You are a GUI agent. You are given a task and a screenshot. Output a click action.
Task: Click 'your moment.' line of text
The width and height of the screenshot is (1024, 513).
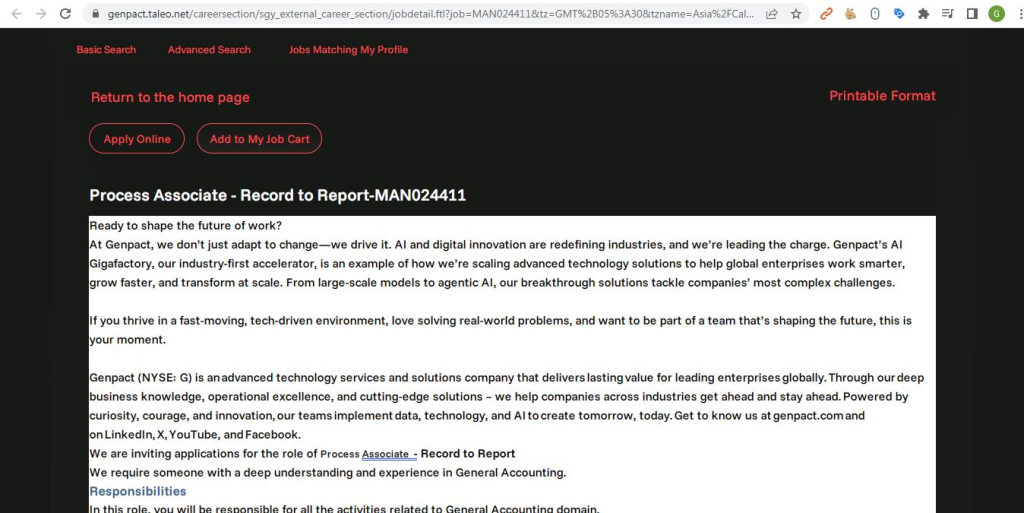coord(127,340)
